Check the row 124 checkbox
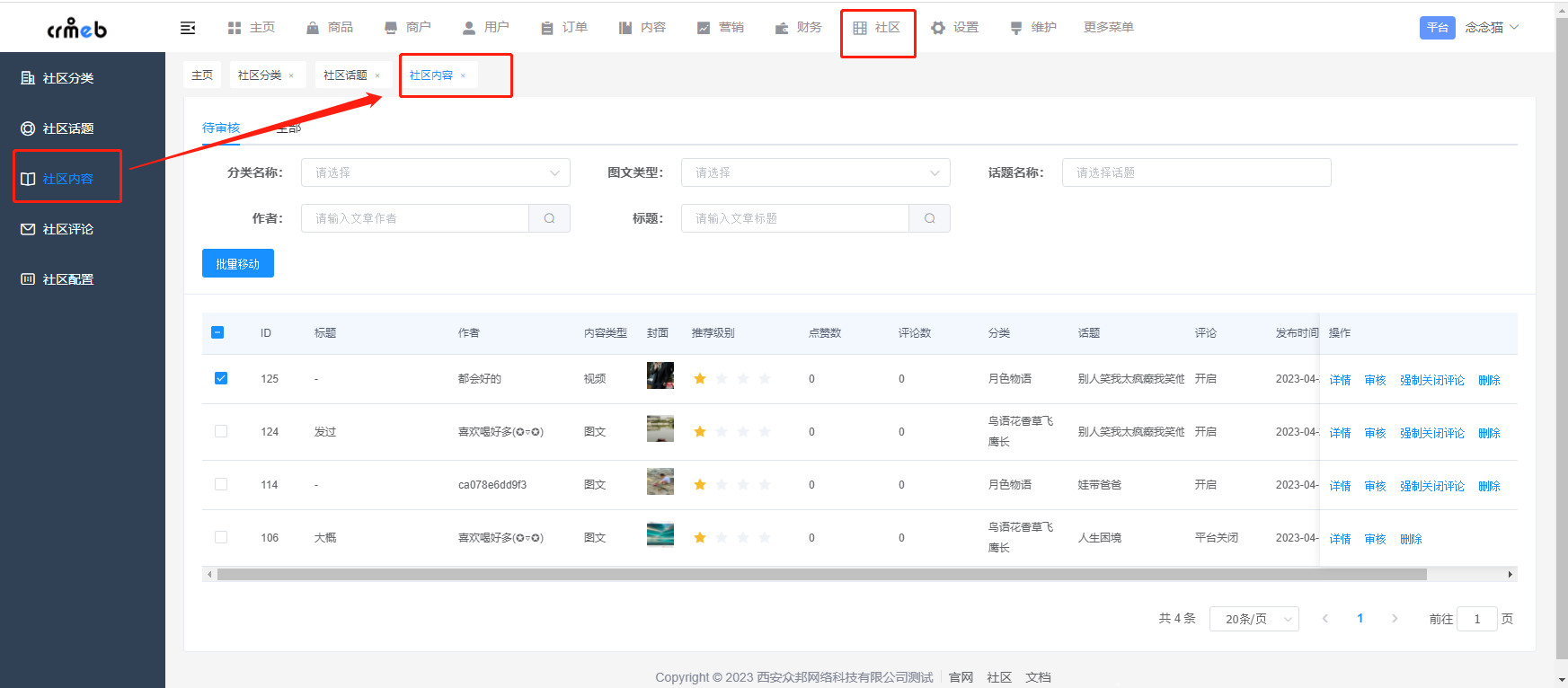This screenshot has width=1568, height=688. click(221, 431)
